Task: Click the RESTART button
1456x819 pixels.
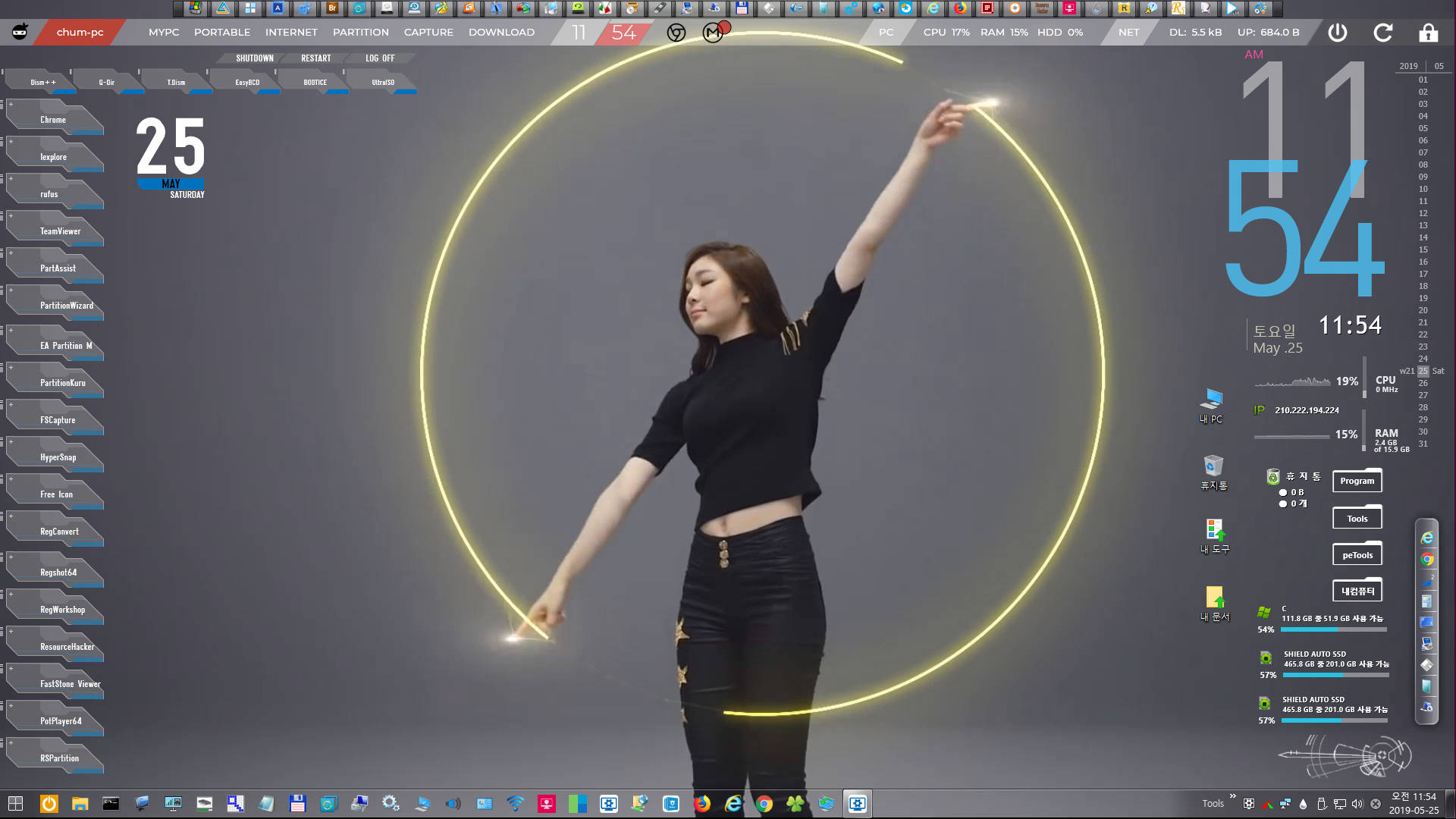Action: click(316, 58)
